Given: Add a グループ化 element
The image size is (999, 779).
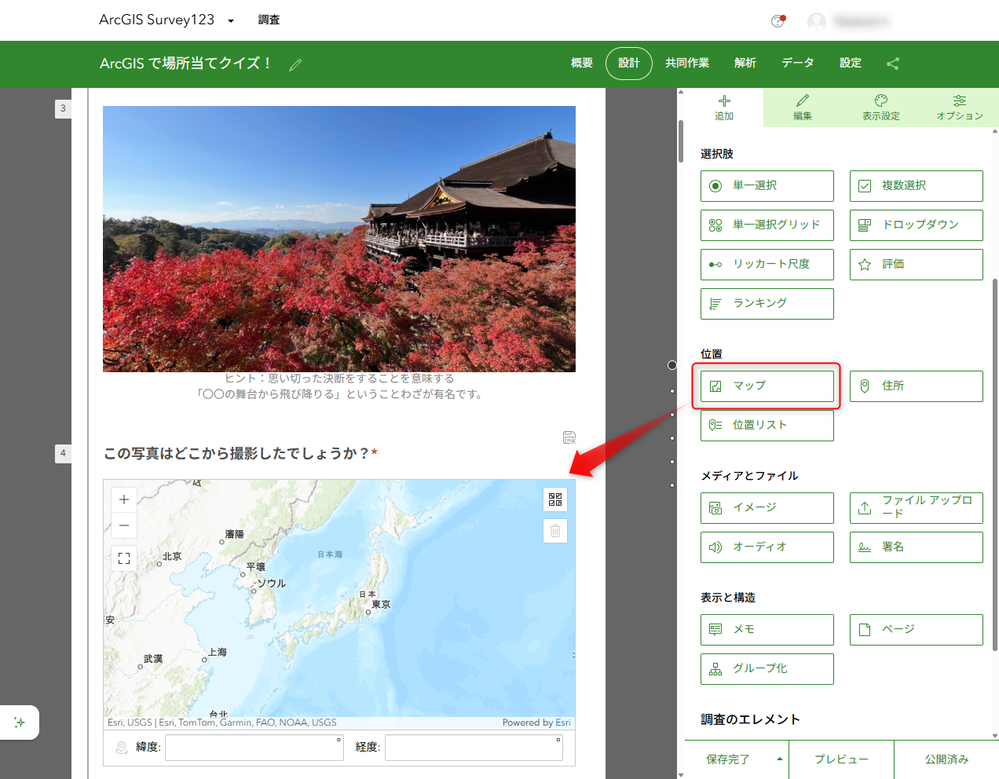Looking at the screenshot, I should (x=766, y=669).
